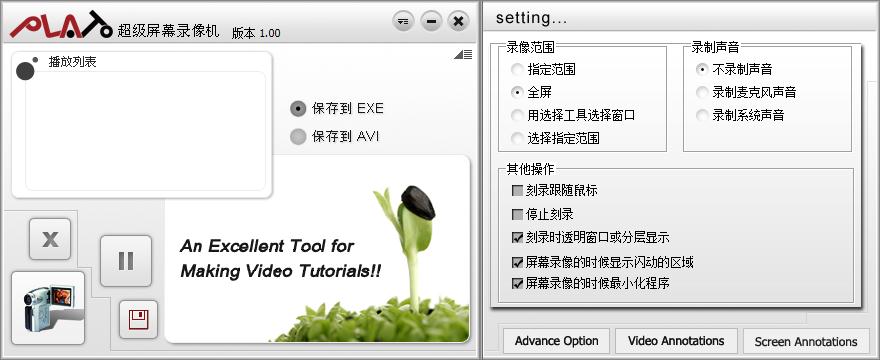Screen dimensions: 880x360
Task: Click the setting... title text
Action: (531, 18)
